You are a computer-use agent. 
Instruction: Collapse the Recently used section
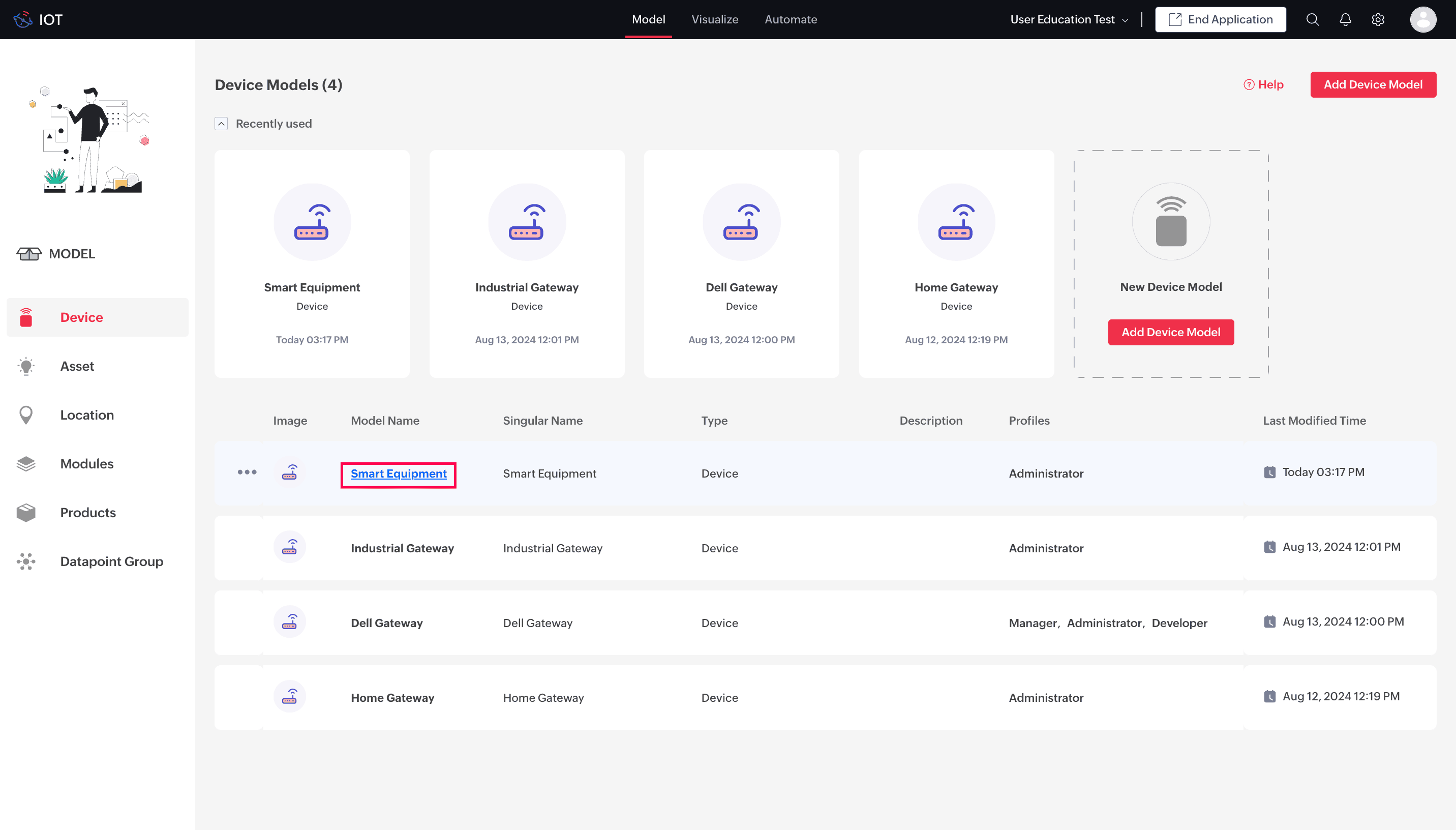coord(221,124)
